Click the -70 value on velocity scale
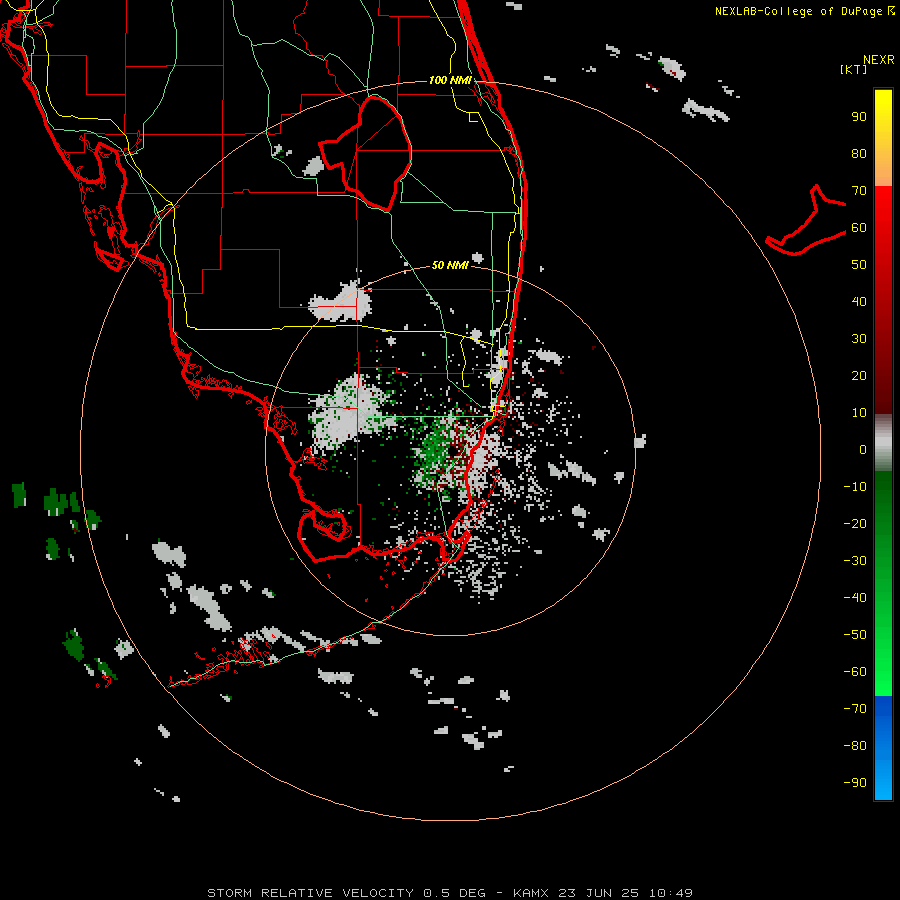The image size is (900, 900). point(855,709)
